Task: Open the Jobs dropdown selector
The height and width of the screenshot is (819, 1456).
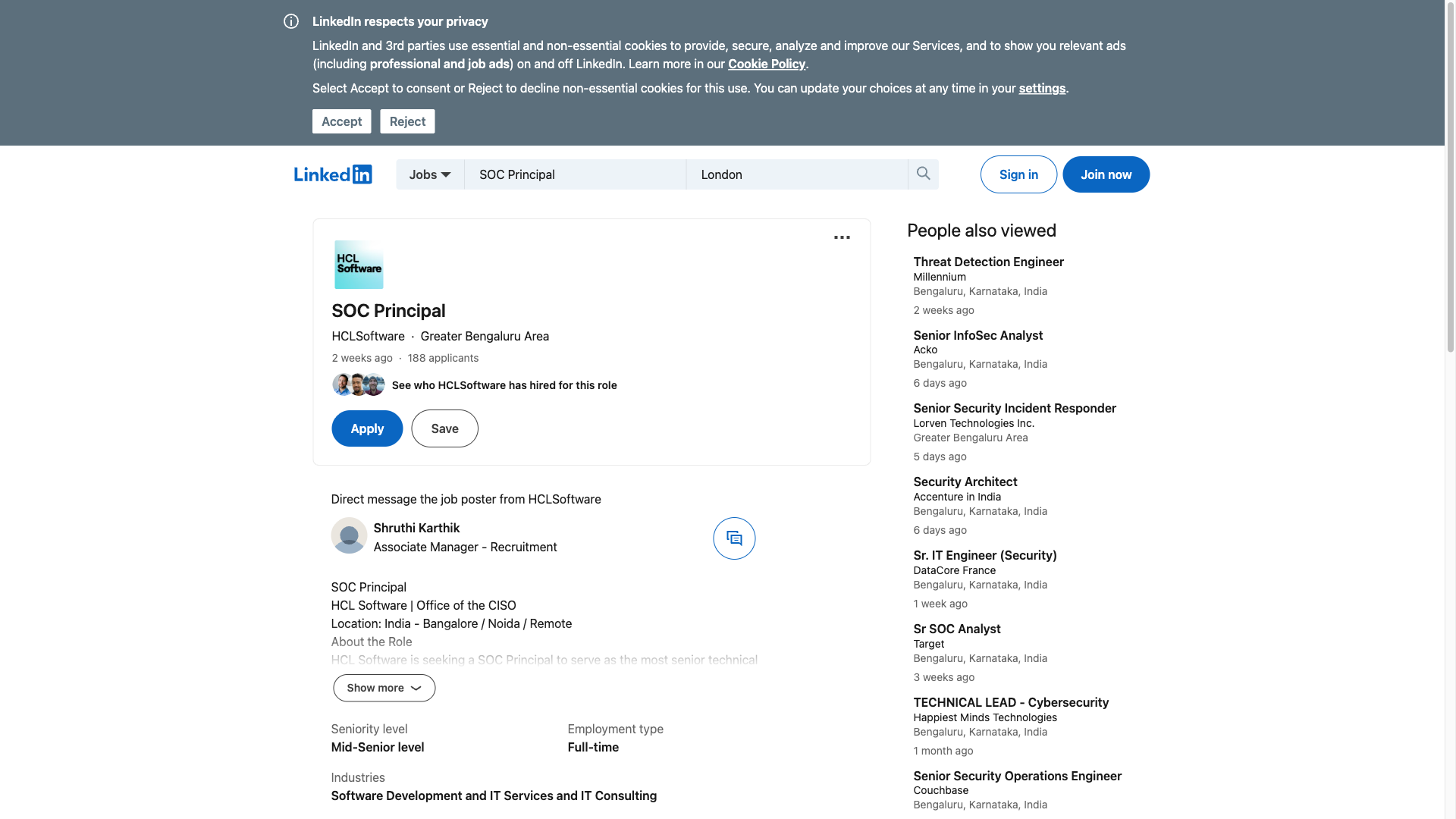Action: (x=430, y=174)
